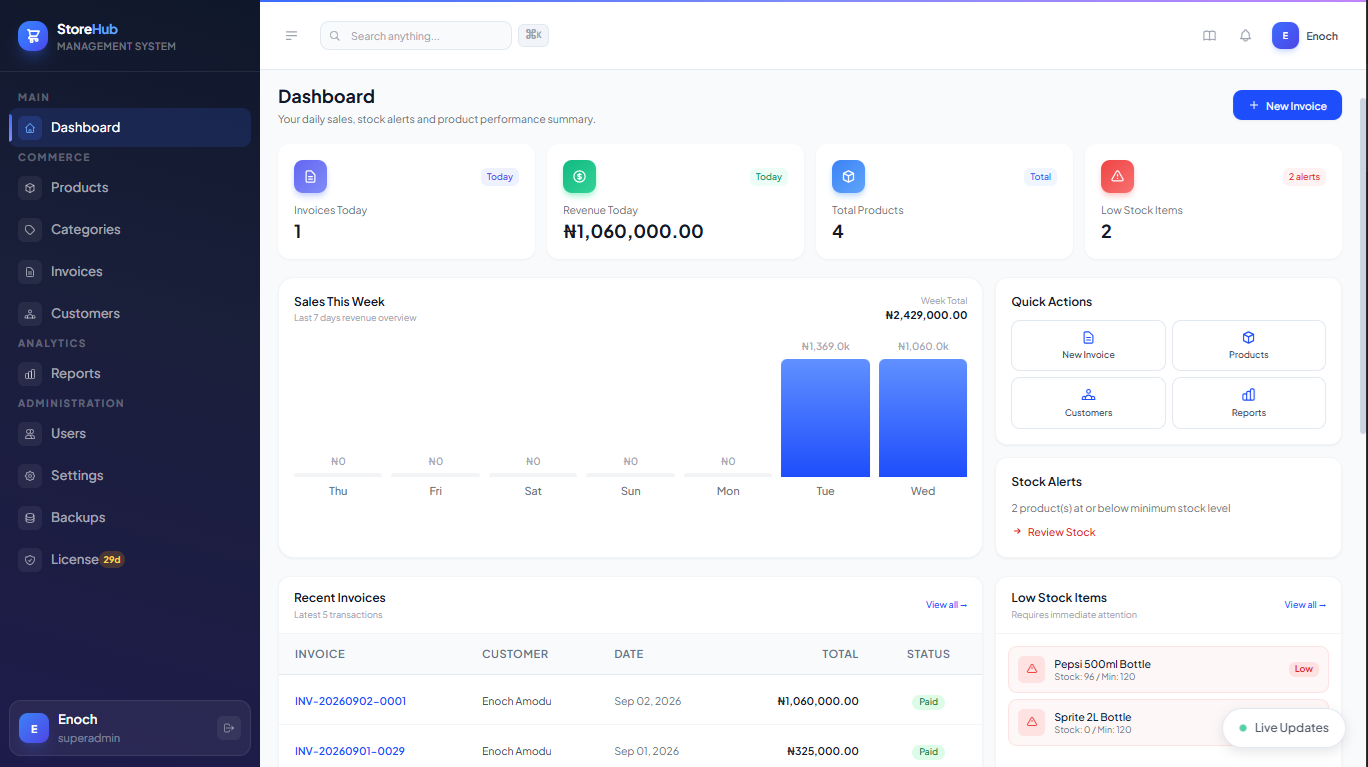Click the Low Stock Items warning icon

tap(1117, 176)
